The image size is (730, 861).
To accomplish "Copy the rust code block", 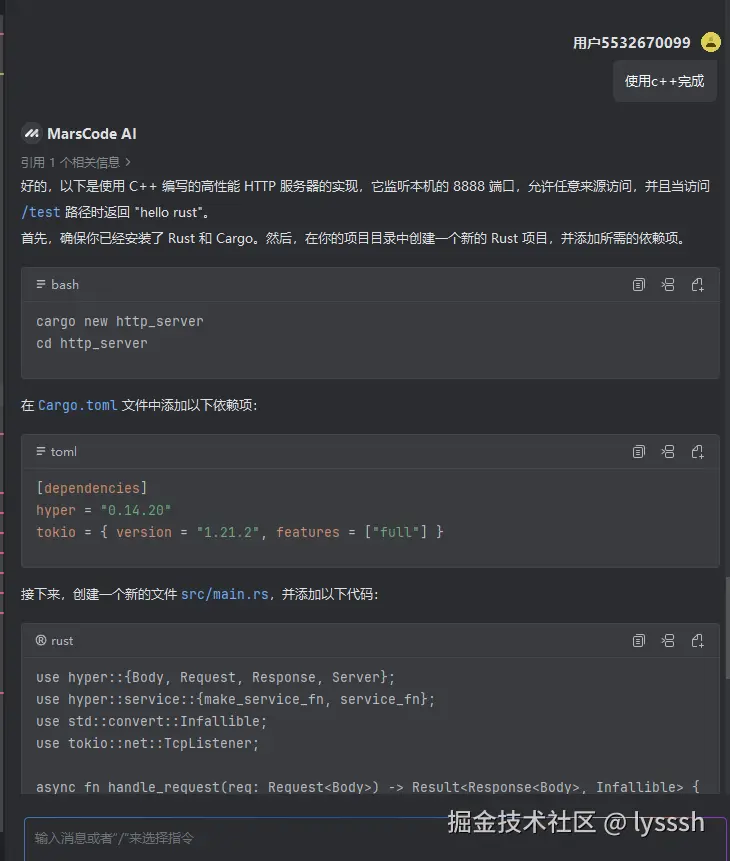I will pos(639,641).
